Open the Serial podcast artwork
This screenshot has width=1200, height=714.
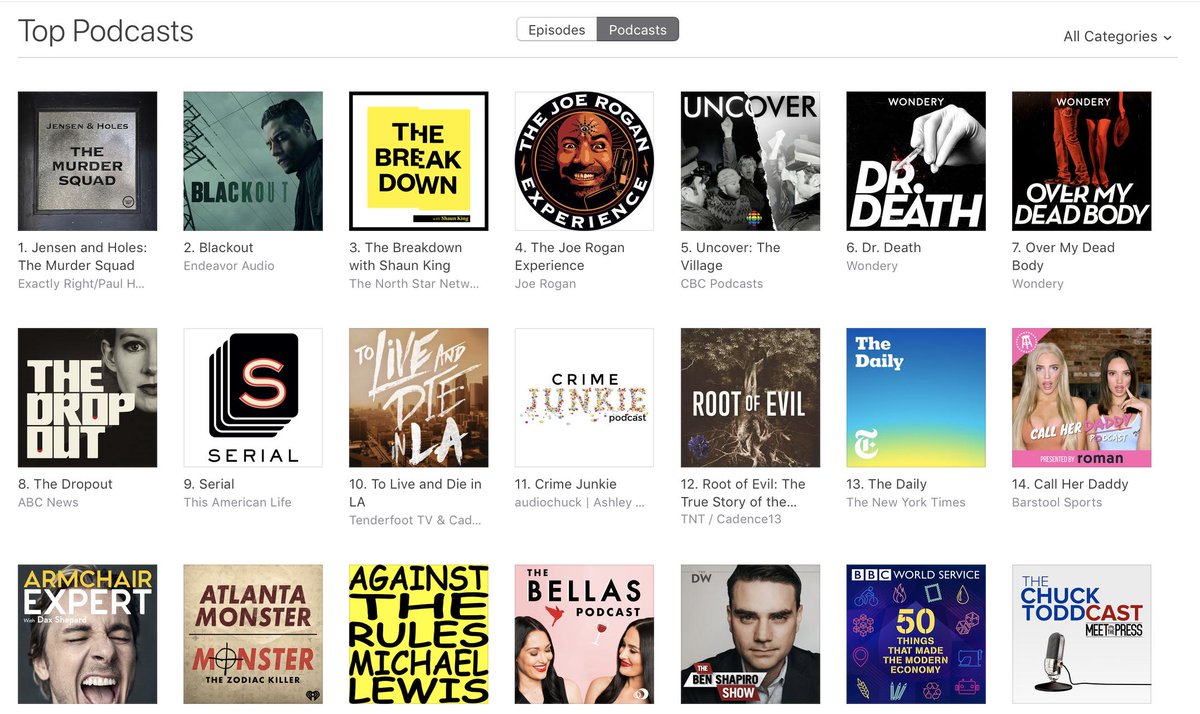point(253,398)
